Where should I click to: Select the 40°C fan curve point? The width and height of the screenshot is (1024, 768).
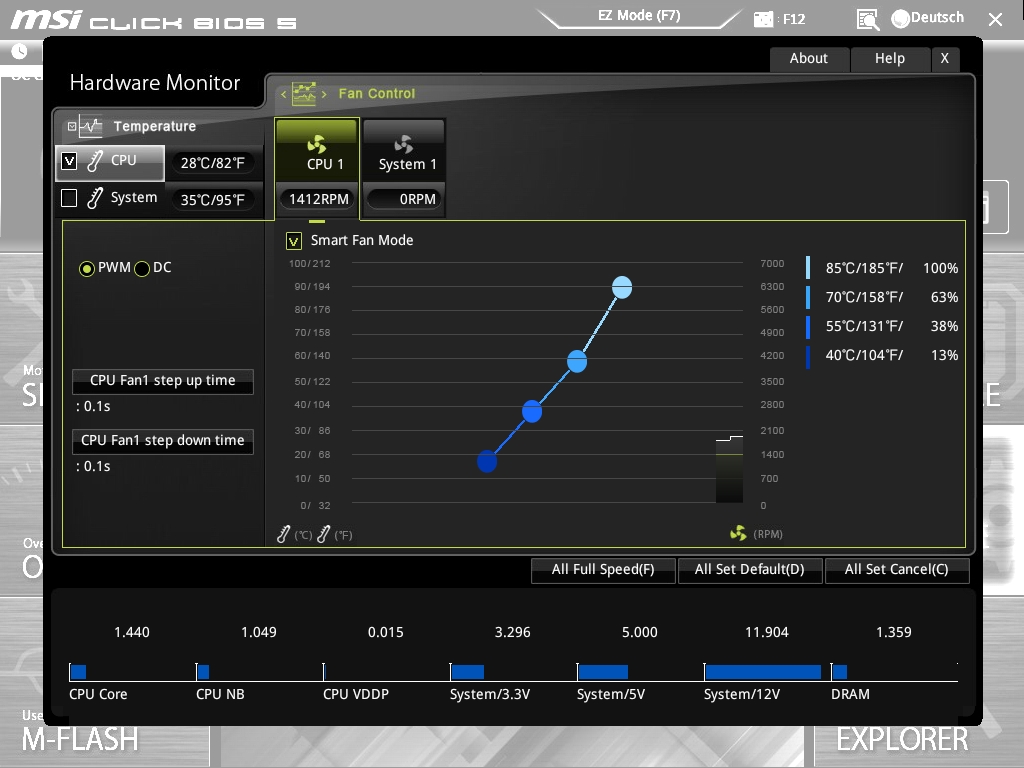click(487, 462)
